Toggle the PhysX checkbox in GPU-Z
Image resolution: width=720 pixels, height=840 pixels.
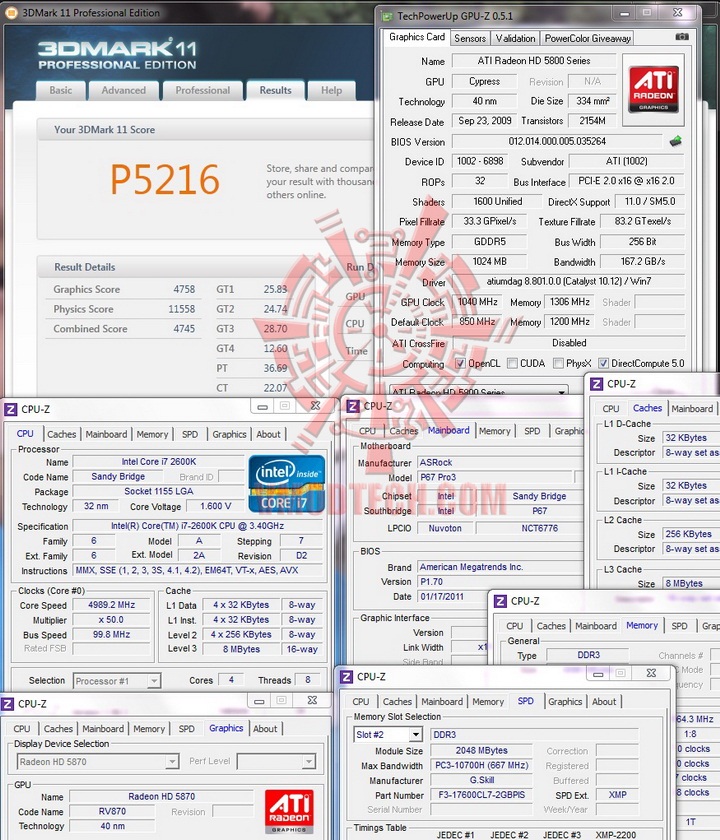pos(558,363)
